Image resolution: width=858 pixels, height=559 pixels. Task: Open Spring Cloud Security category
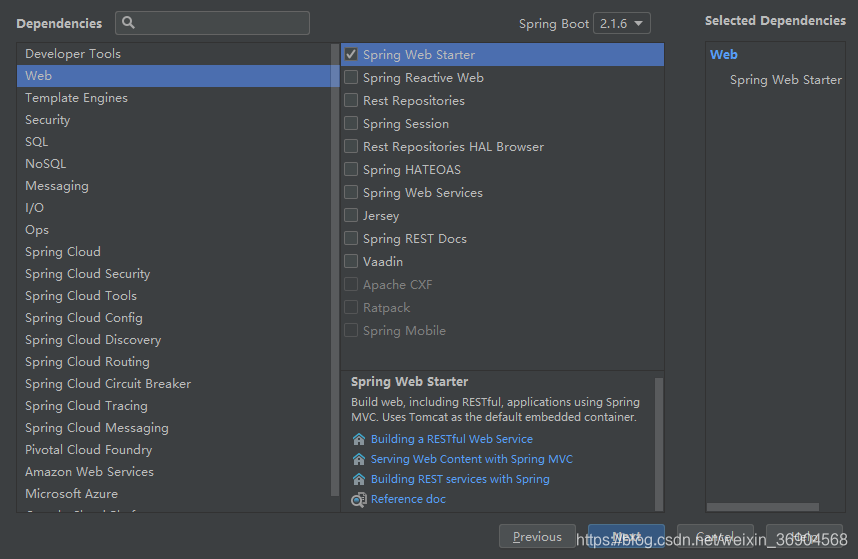(x=174, y=273)
